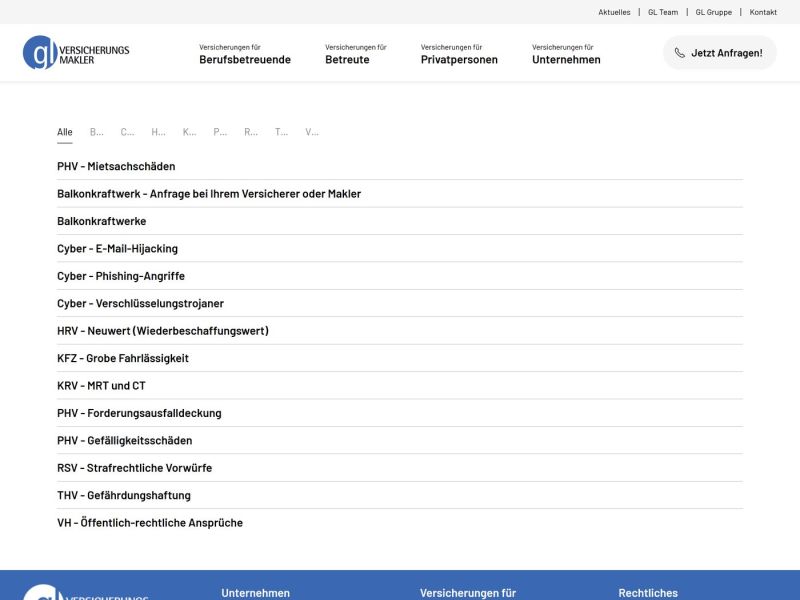The image size is (800, 600).
Task: Open the Kontakt link
Action: click(763, 12)
